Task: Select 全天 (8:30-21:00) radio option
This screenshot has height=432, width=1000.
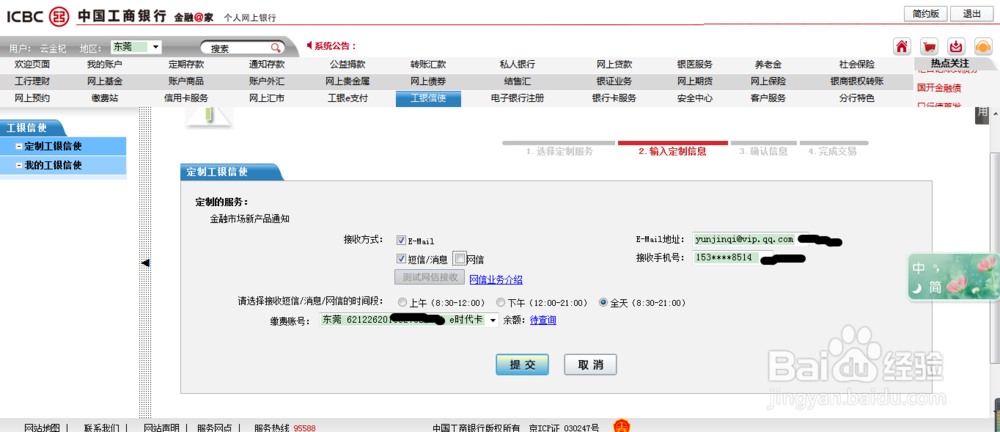Action: pyautogui.click(x=603, y=302)
